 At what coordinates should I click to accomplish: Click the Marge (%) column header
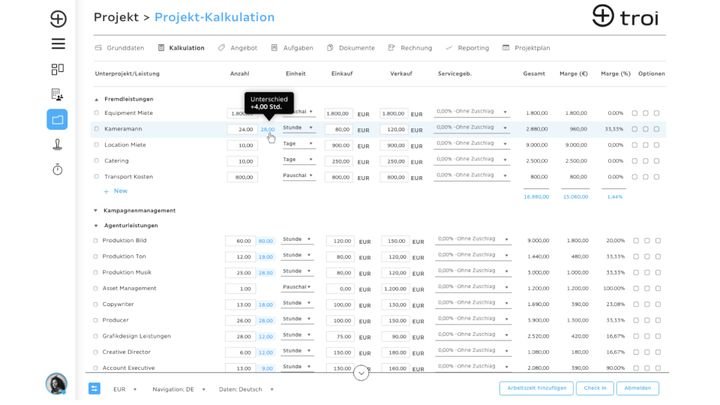(615, 73)
